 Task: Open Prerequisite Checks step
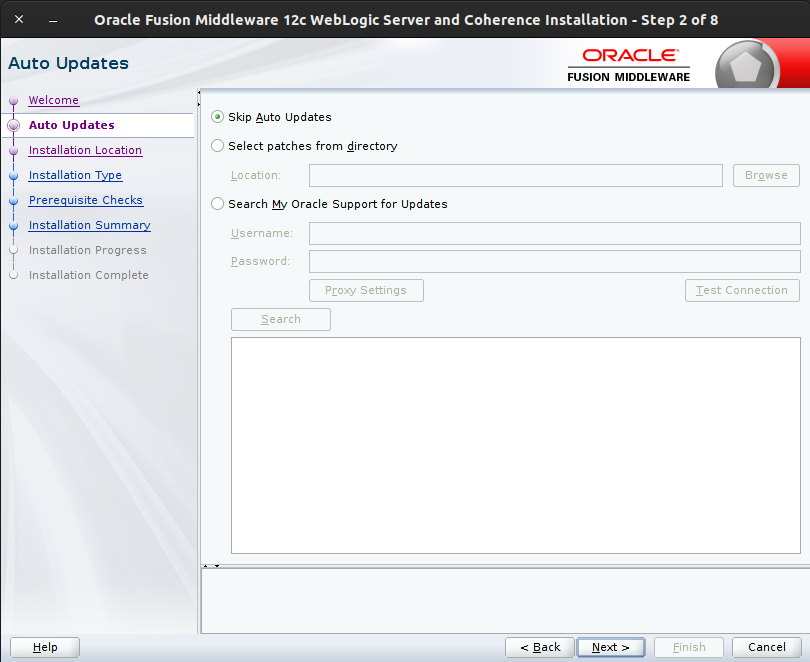[x=86, y=200]
